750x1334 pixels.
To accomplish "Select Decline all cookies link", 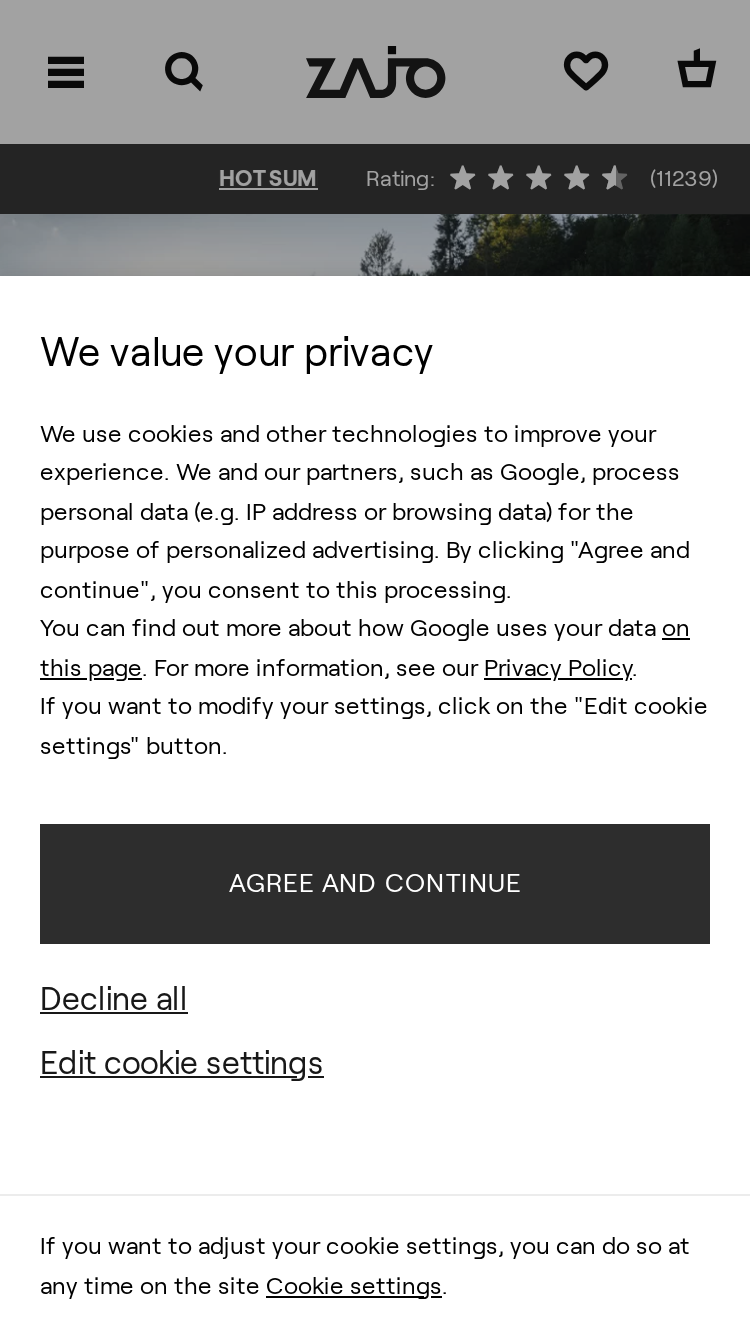I will [114, 999].
